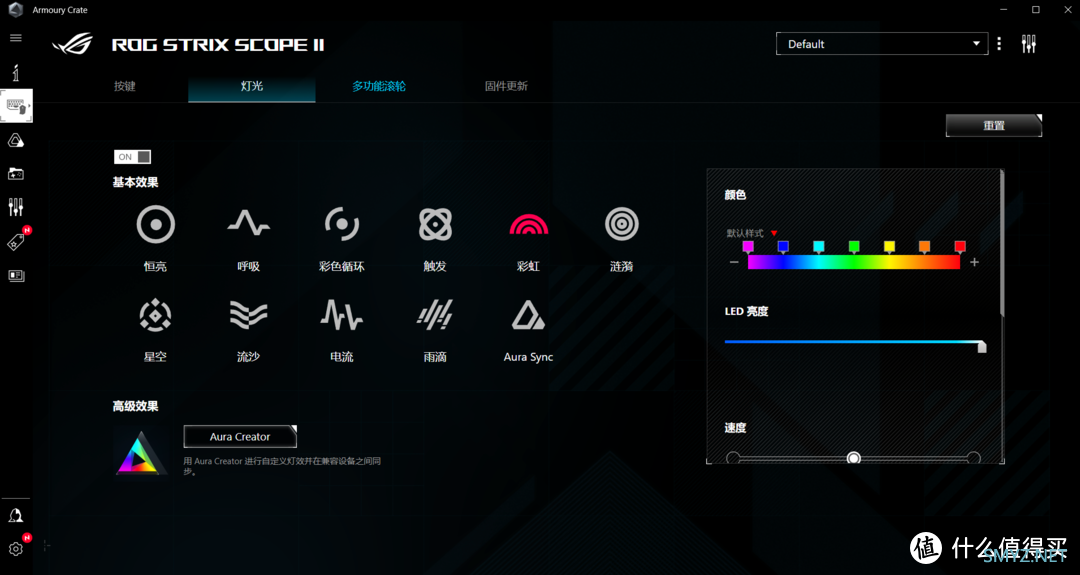The image size is (1080, 575).
Task: Add a gradient stop with plus button
Action: tap(974, 262)
